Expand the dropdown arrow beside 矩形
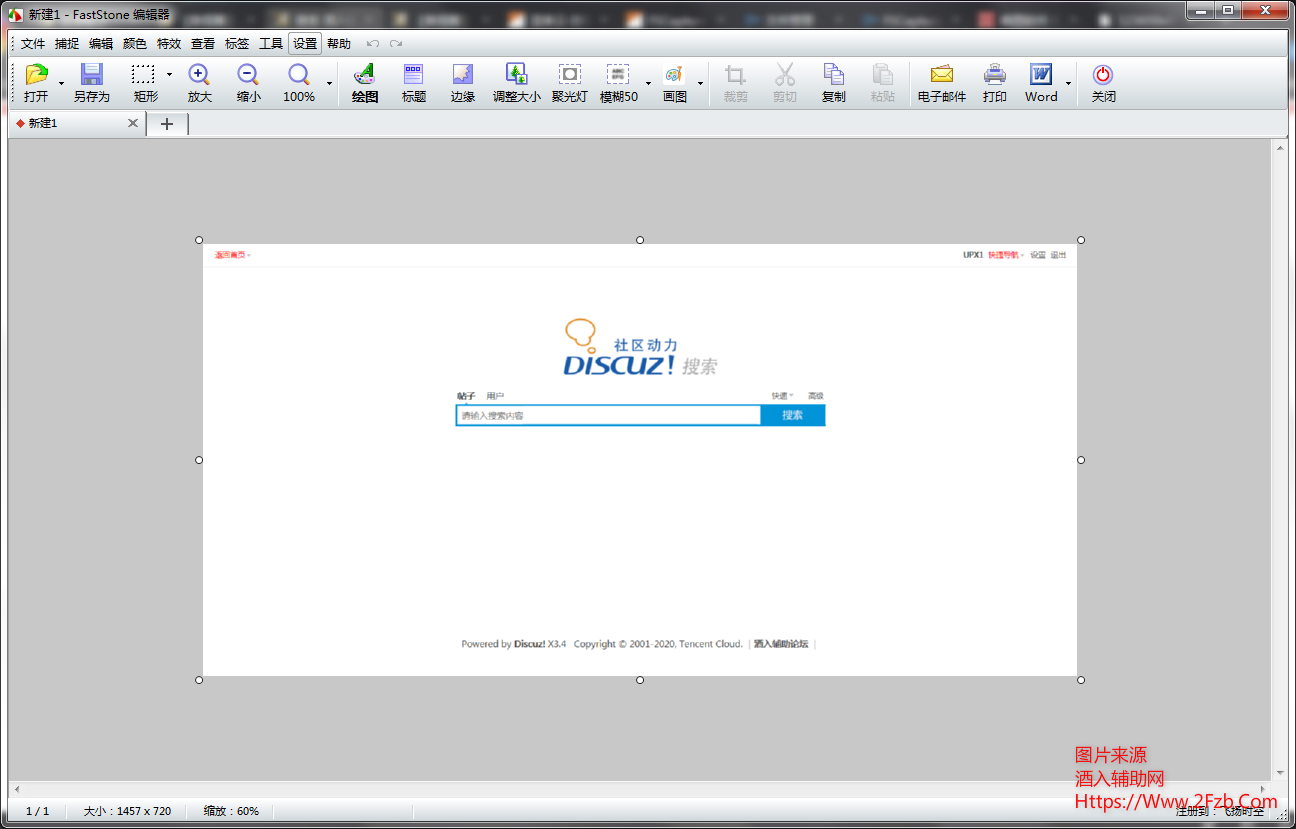Viewport: 1296px width, 829px height. coord(169,74)
